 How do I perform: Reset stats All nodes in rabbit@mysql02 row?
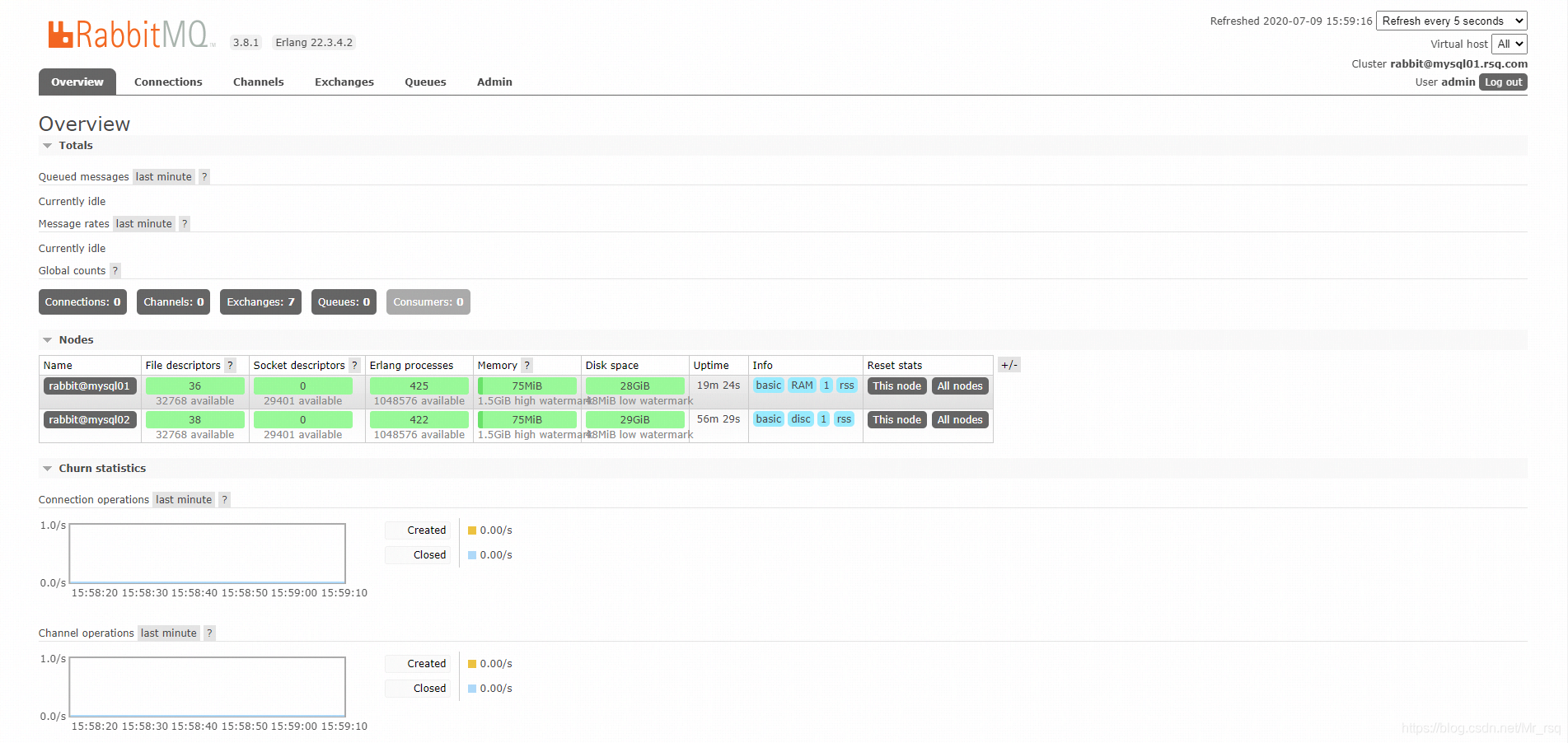click(960, 419)
